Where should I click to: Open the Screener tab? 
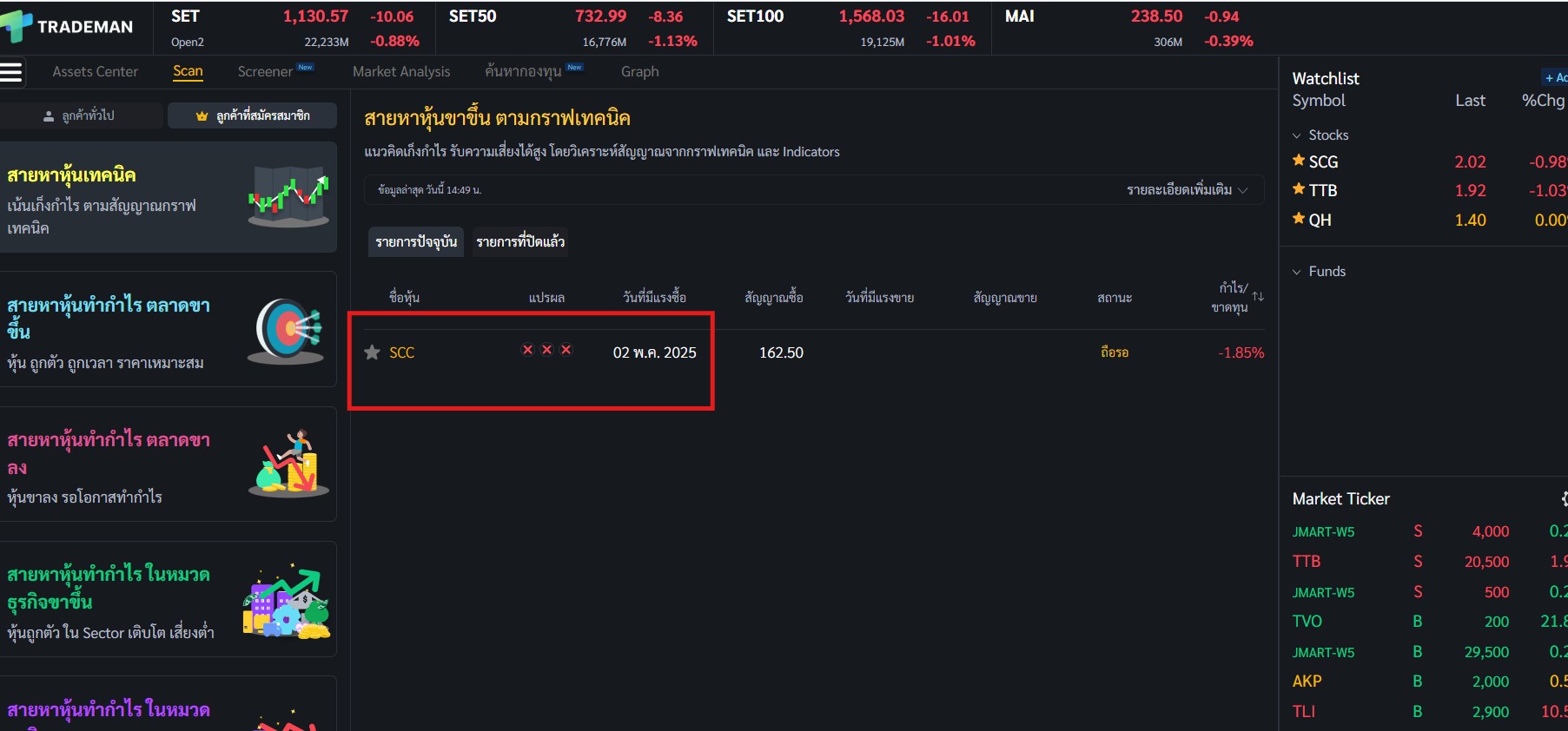(265, 72)
